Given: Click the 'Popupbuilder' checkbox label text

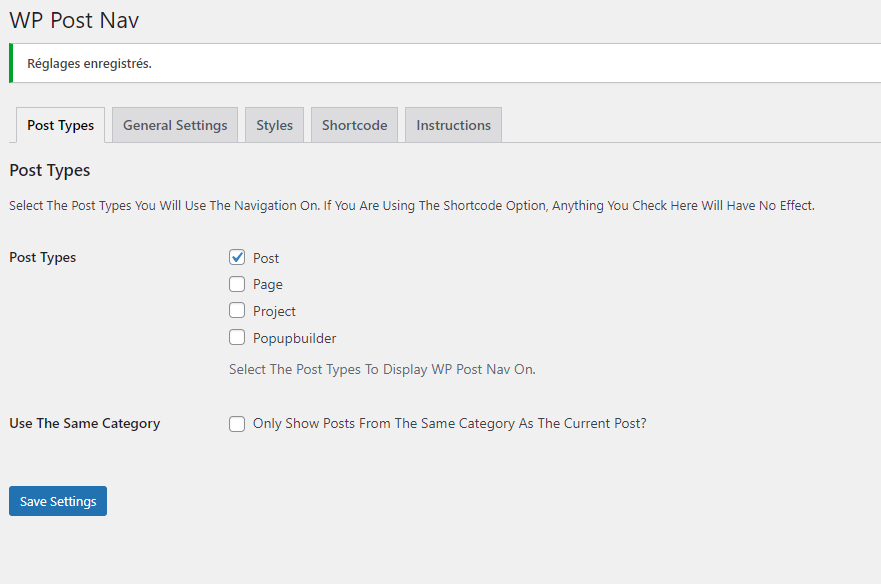Looking at the screenshot, I should (x=294, y=338).
